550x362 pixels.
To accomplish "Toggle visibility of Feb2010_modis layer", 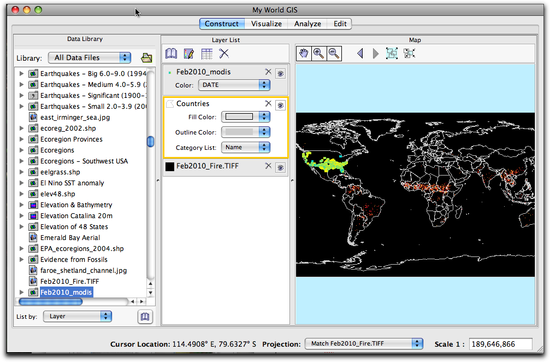I will [280, 73].
